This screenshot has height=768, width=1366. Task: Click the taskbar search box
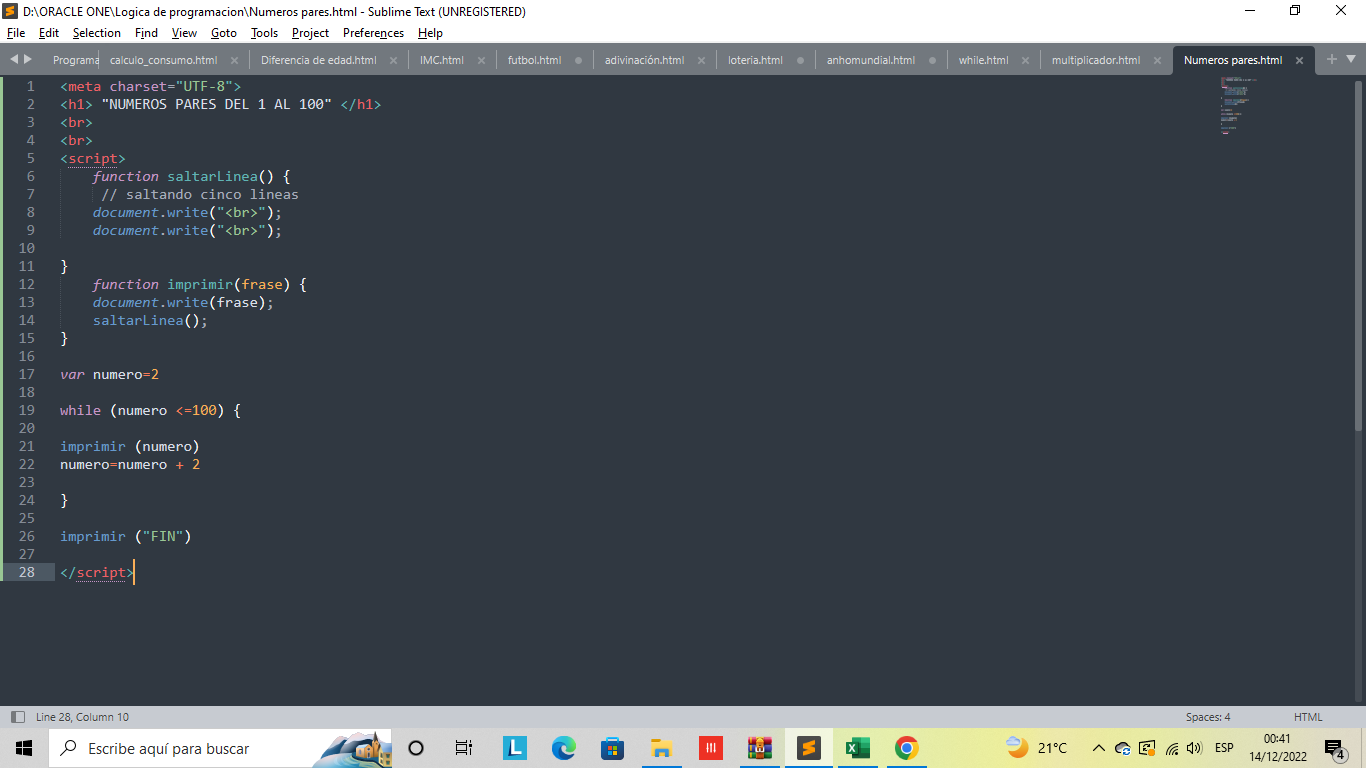(220, 748)
